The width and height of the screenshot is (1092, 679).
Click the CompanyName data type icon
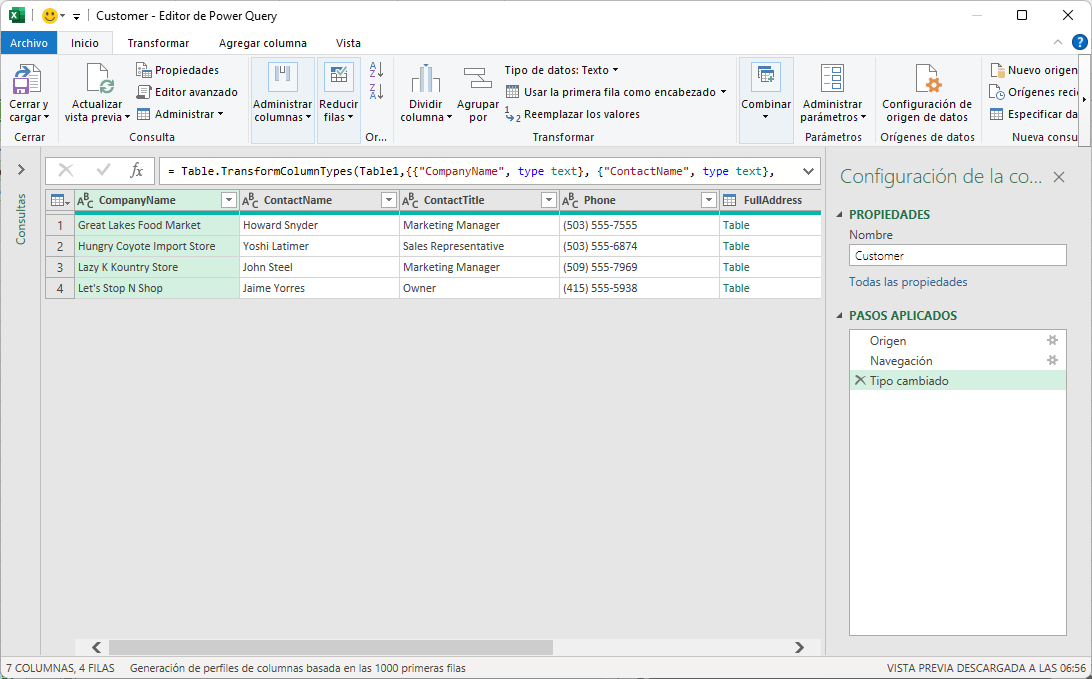pyautogui.click(x=85, y=201)
